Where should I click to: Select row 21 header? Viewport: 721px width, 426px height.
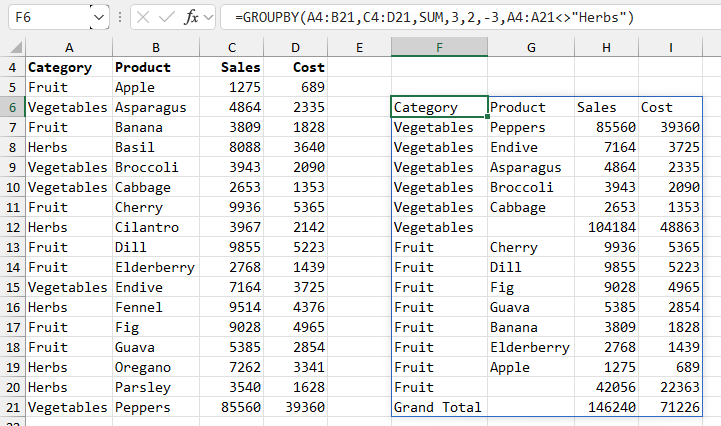click(x=12, y=408)
